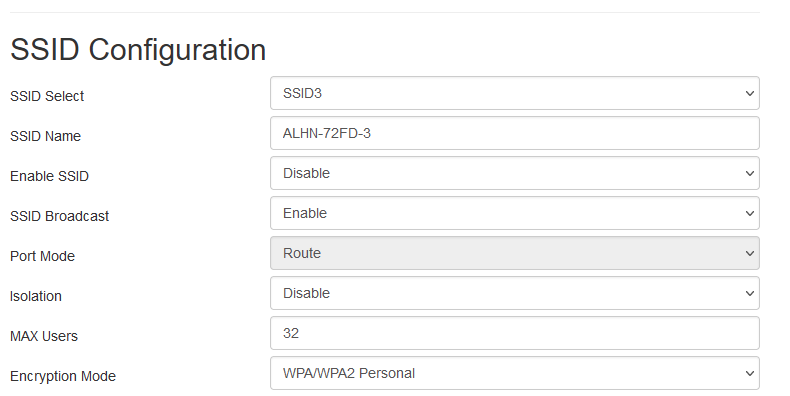This screenshot has height=396, width=790.
Task: Open the grayed Port Mode Route dropdown
Action: tap(514, 253)
